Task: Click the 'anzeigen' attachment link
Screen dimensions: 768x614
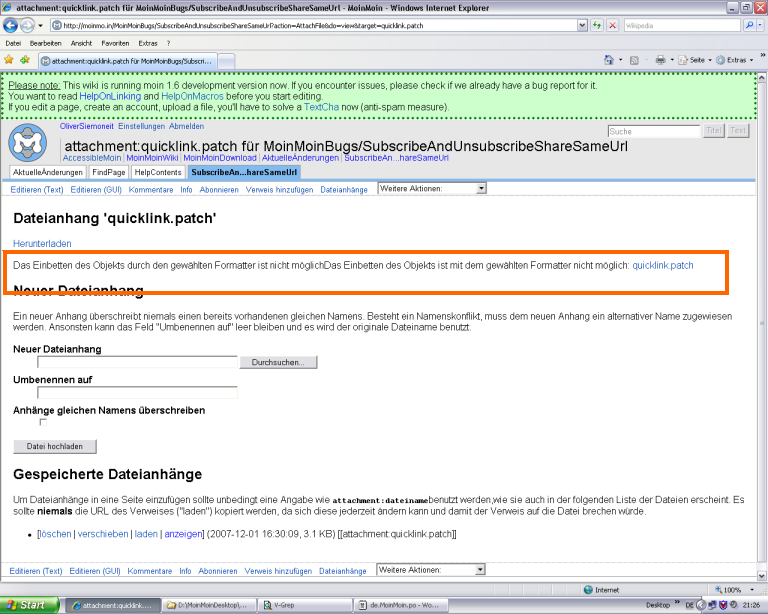Action: tap(183, 534)
